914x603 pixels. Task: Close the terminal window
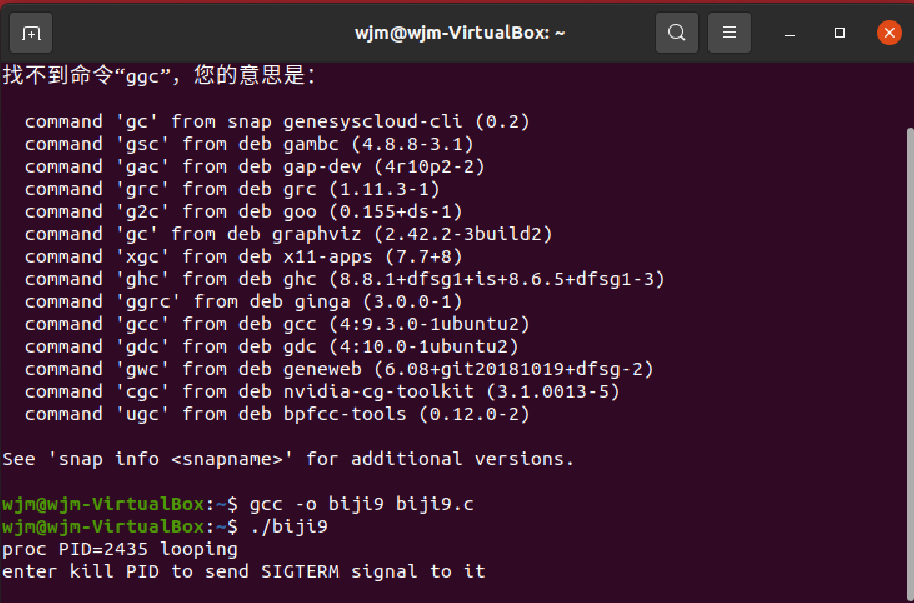click(x=889, y=33)
